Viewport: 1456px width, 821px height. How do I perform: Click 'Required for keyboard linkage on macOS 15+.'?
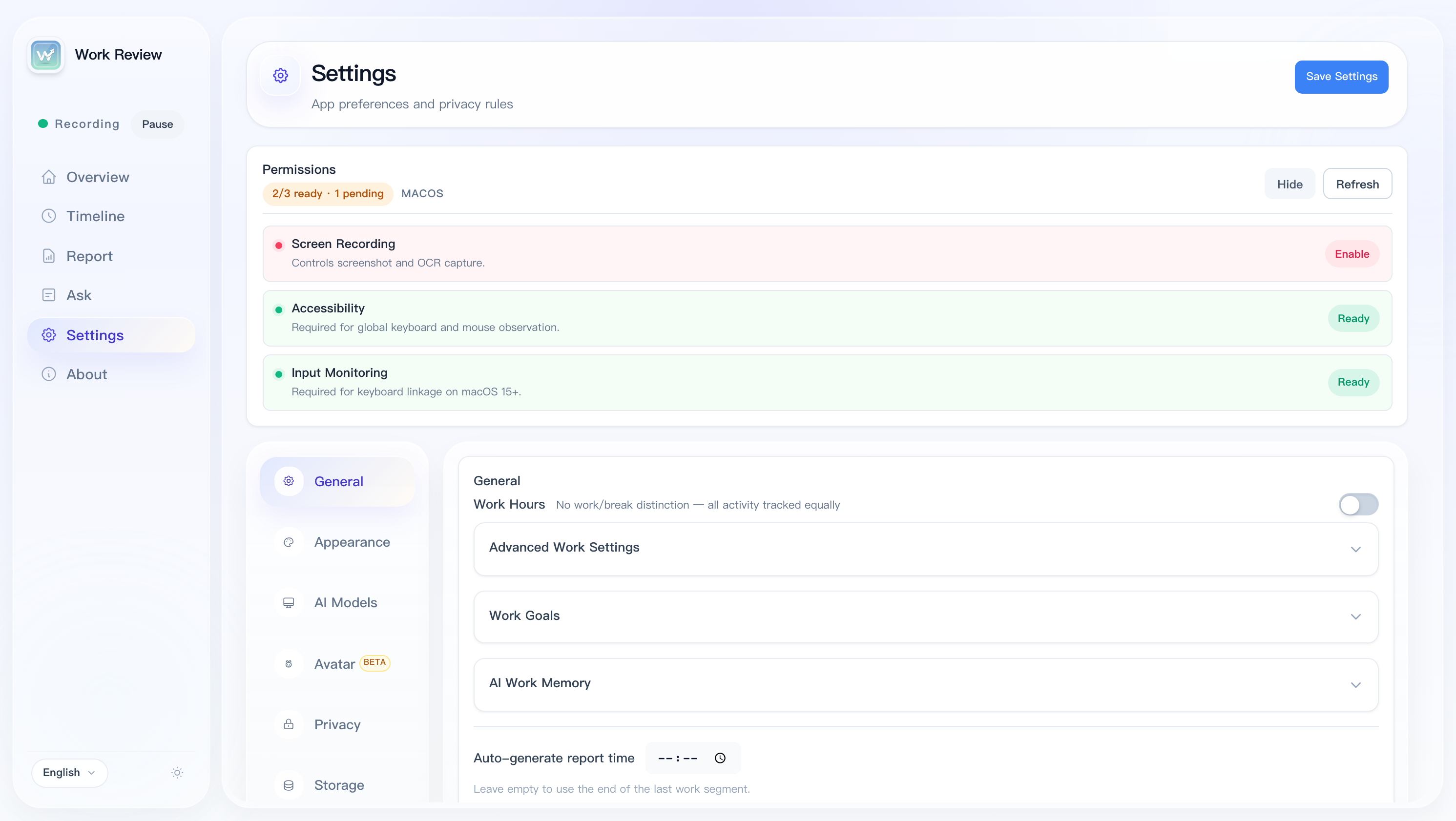pyautogui.click(x=406, y=391)
